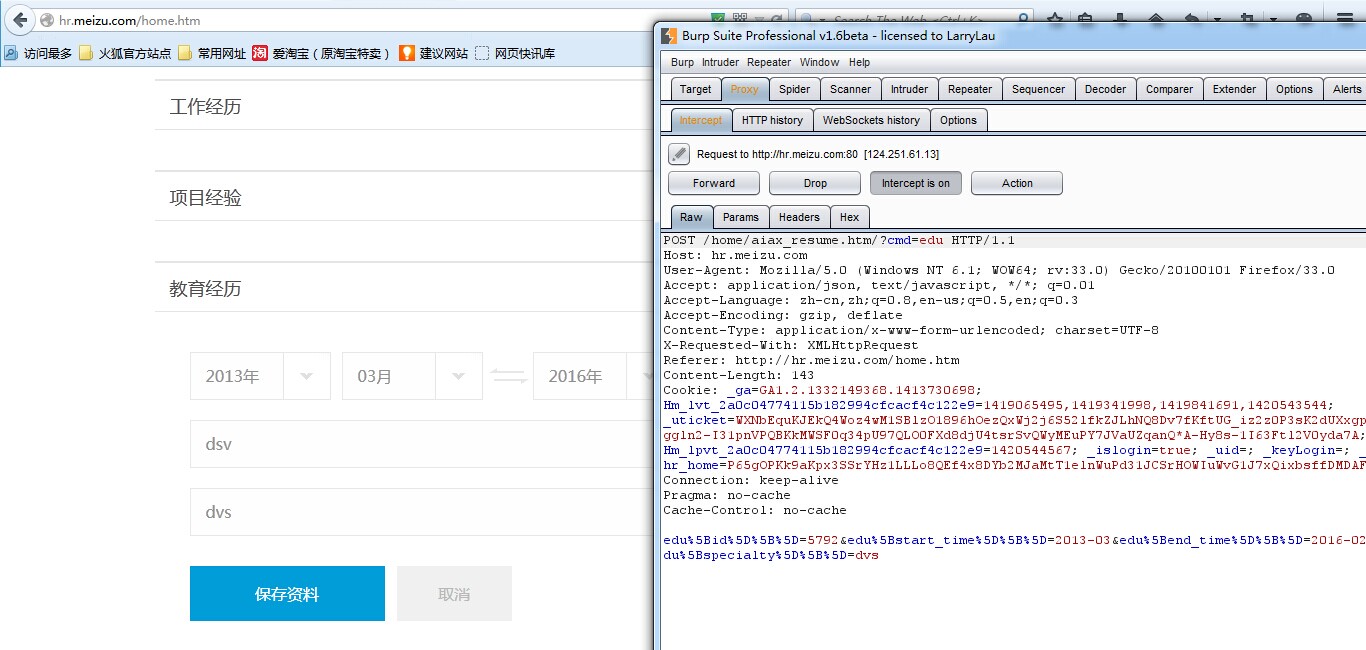This screenshot has height=650, width=1366.
Task: Switch to the Target tab
Action: click(x=695, y=89)
